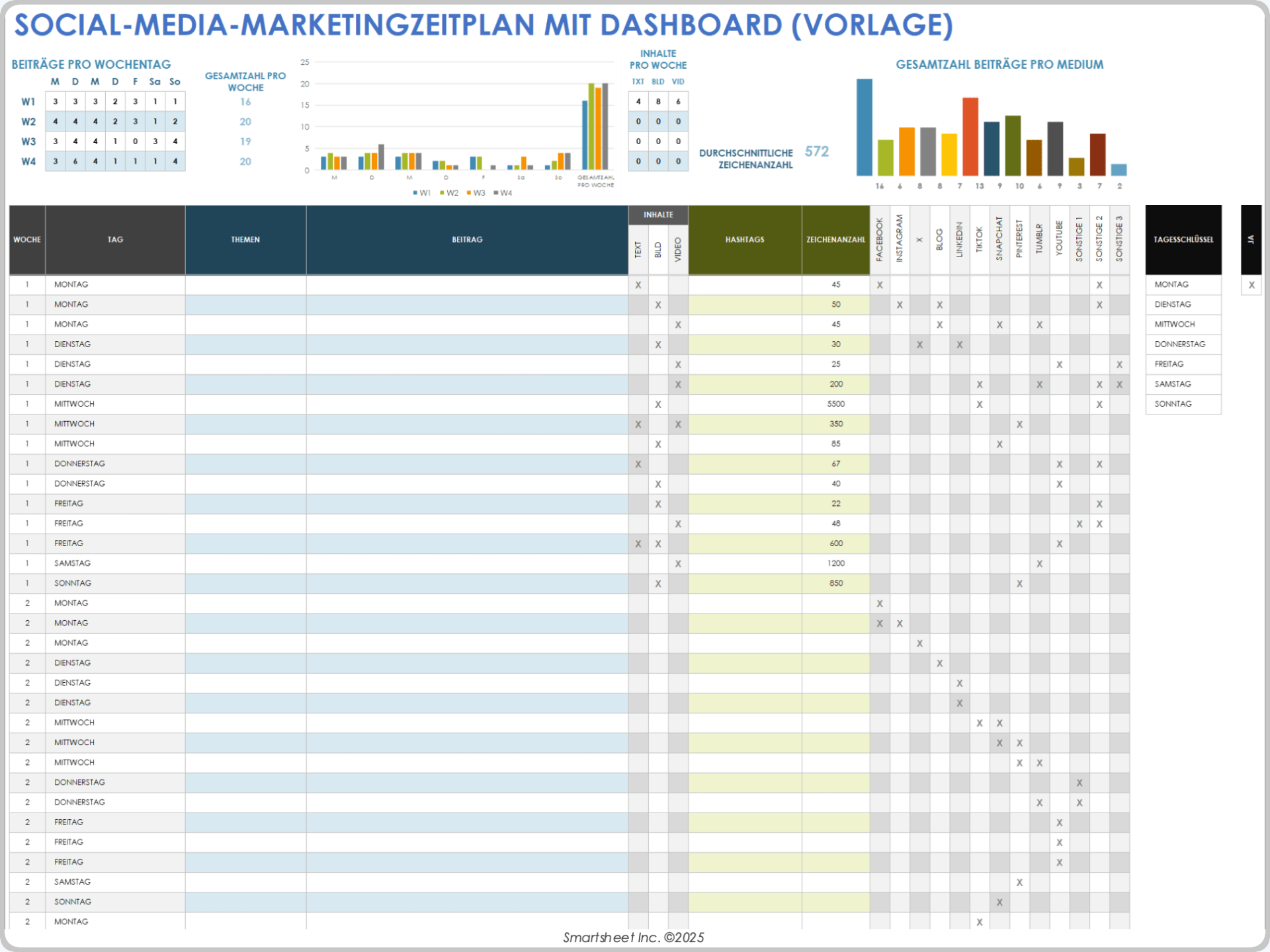This screenshot has width=1270, height=952.
Task: Click the tall blue bar labeled 16
Action: (x=865, y=128)
